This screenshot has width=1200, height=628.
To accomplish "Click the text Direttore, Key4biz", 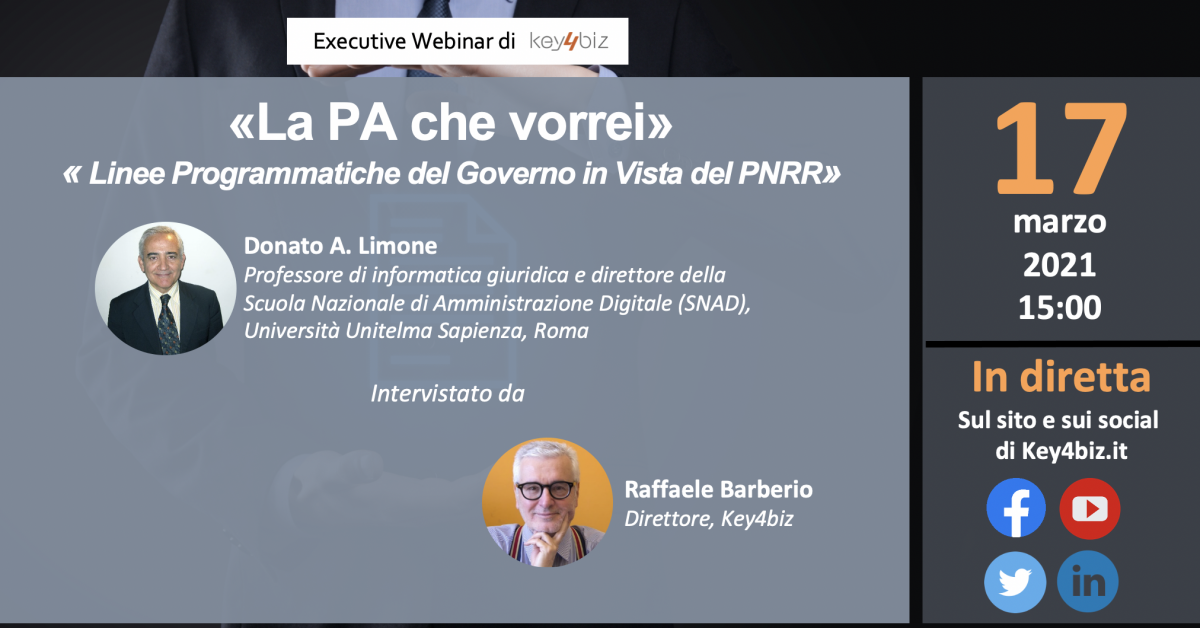I will click(708, 518).
